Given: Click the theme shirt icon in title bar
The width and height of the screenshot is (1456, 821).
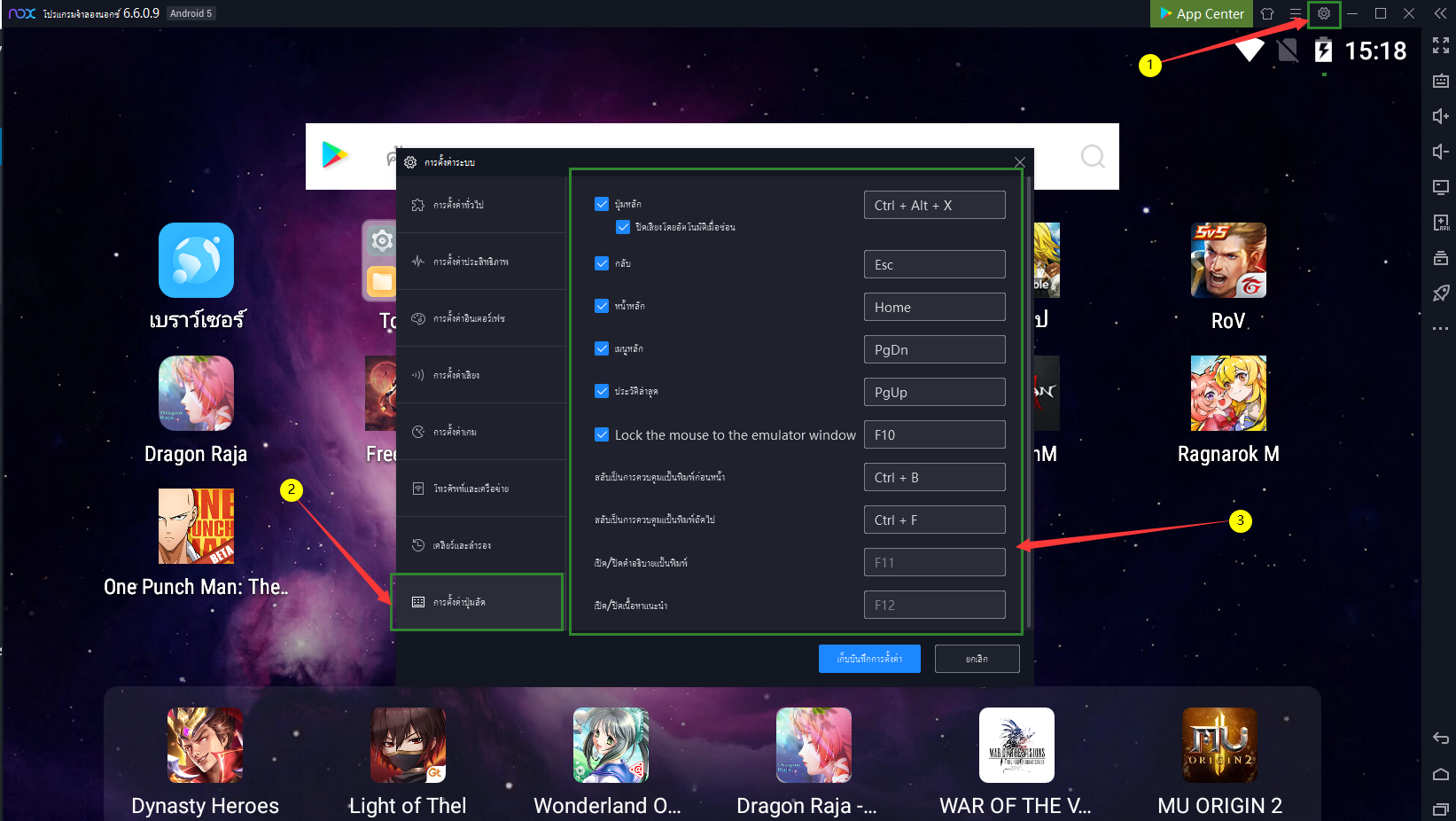Looking at the screenshot, I should click(x=1267, y=14).
